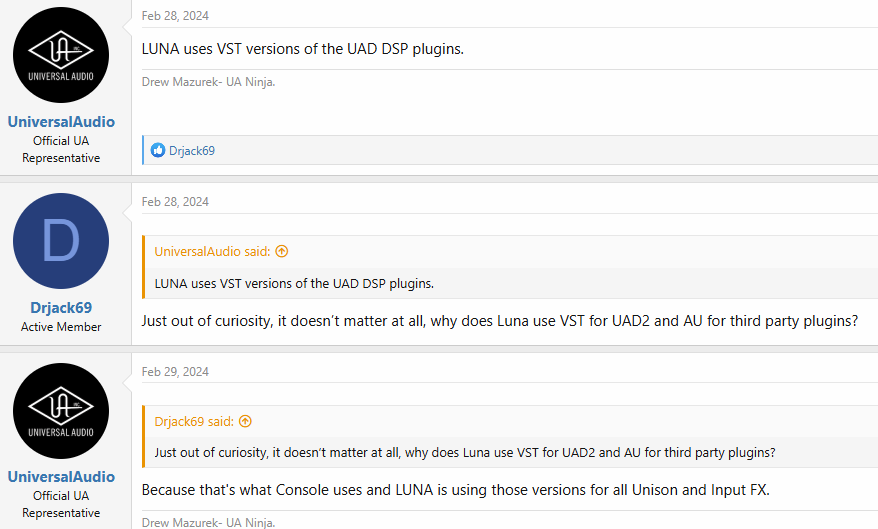Open UniversalAudio username link in last post

coord(61,477)
